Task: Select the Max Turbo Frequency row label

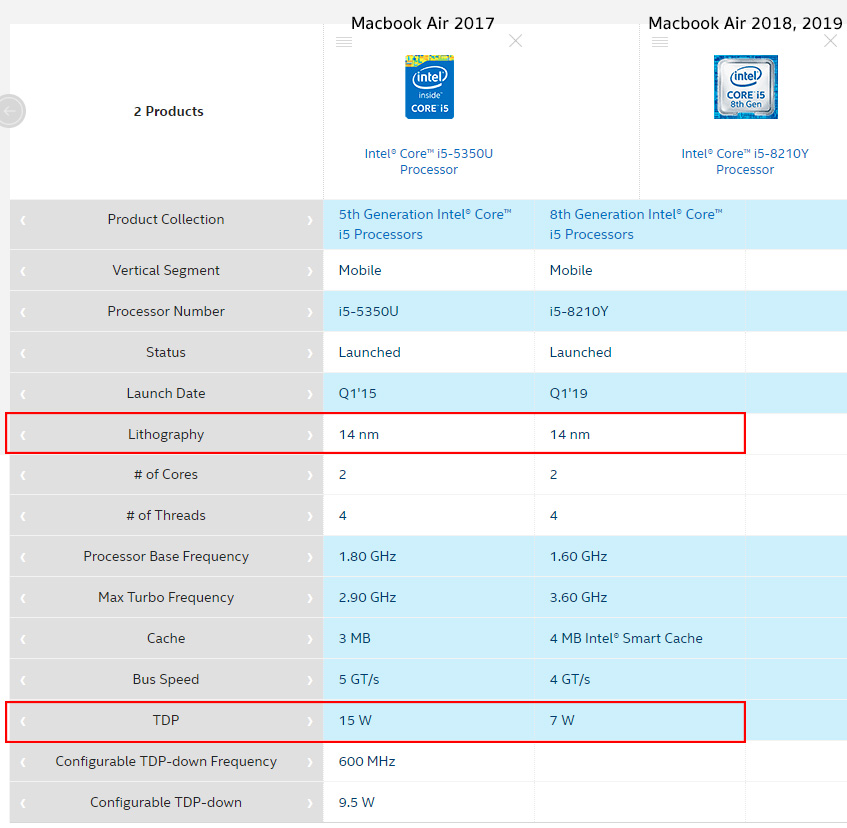Action: click(166, 598)
